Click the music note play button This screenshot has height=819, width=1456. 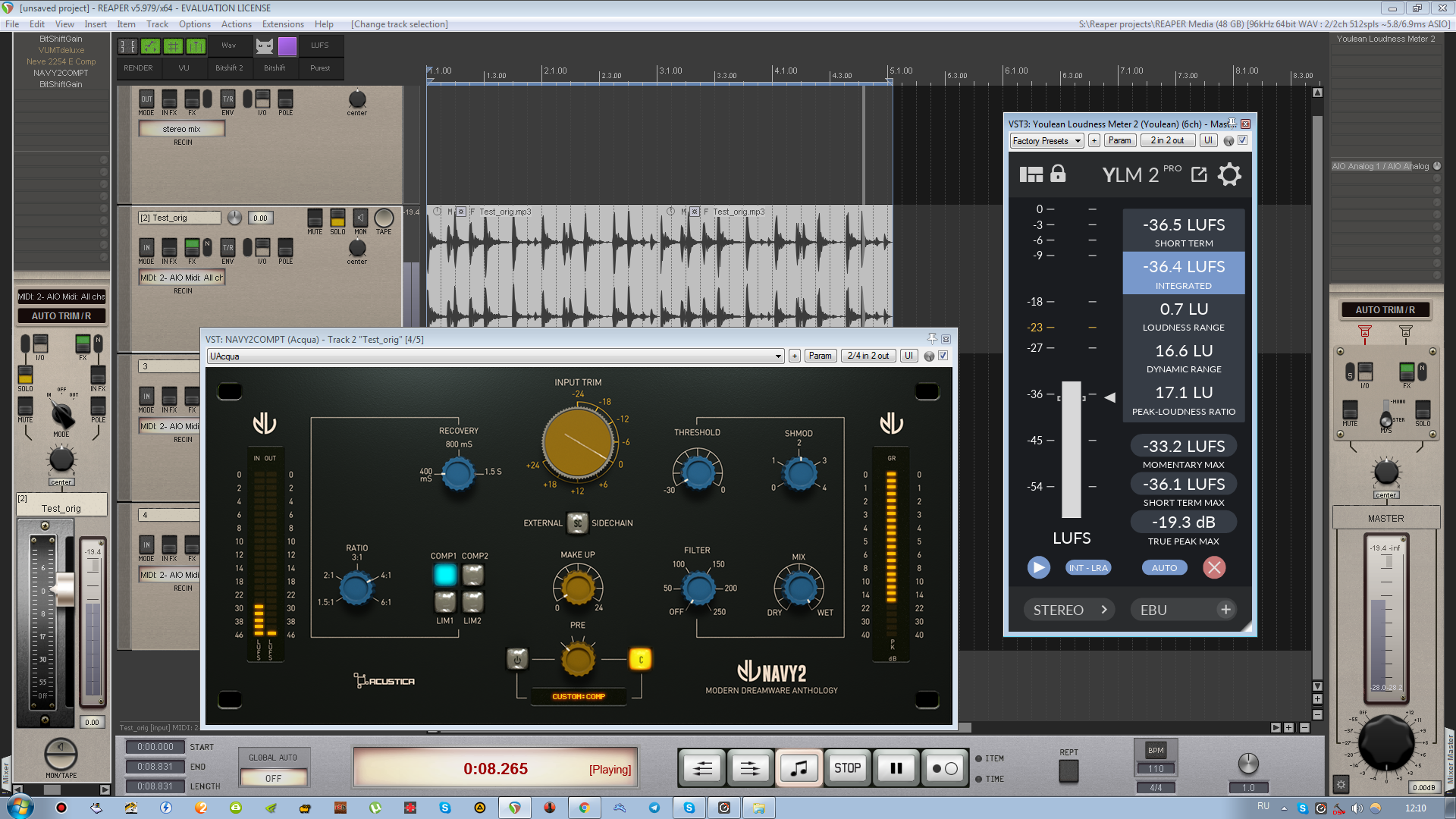pos(799,768)
